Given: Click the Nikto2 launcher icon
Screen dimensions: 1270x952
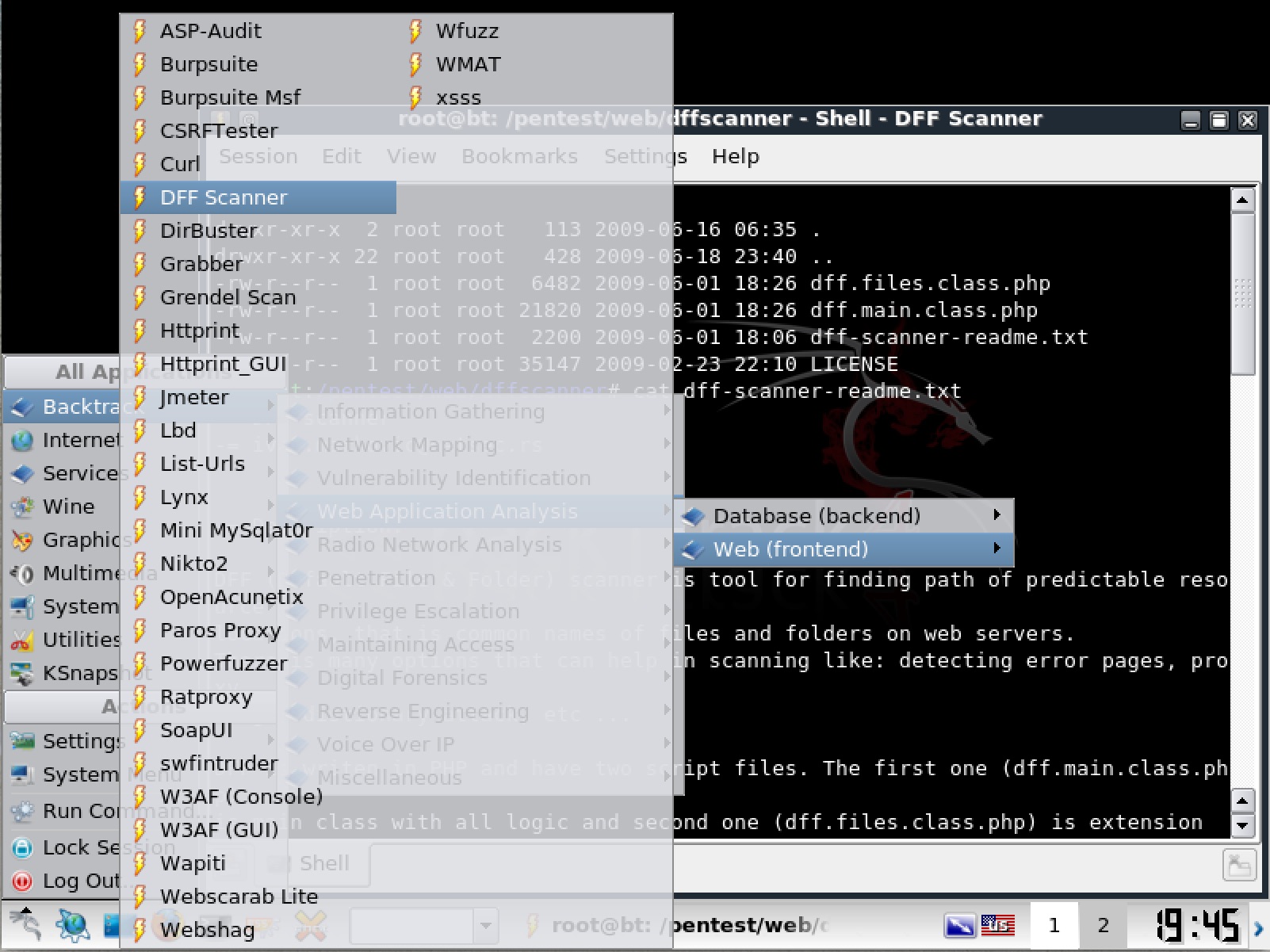Looking at the screenshot, I should 140,564.
